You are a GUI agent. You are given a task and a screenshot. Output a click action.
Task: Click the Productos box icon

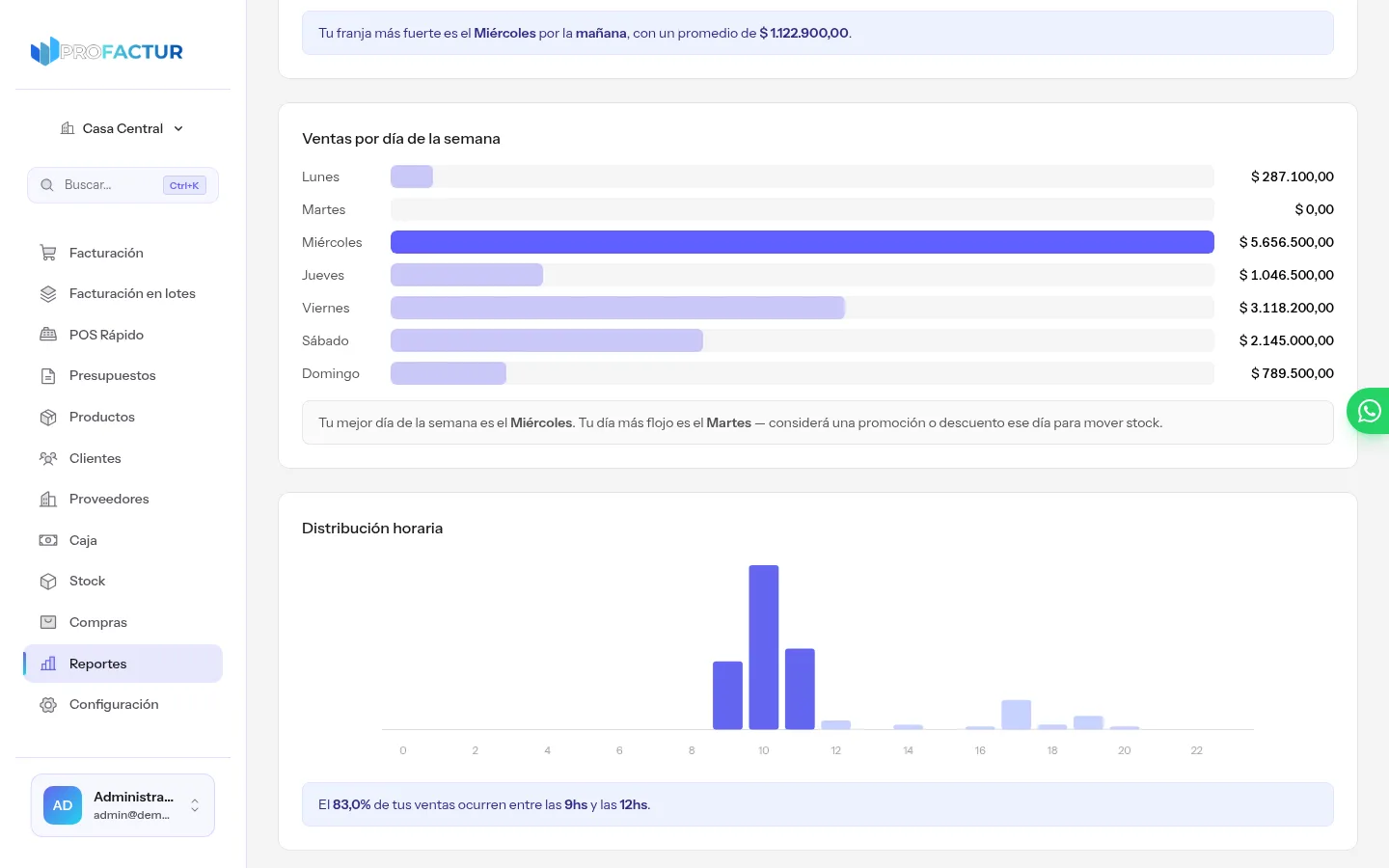click(48, 418)
